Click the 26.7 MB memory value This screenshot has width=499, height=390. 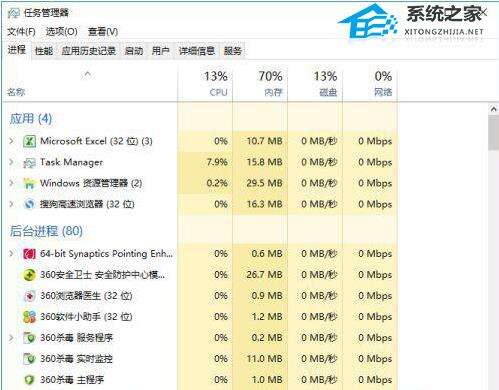(264, 275)
